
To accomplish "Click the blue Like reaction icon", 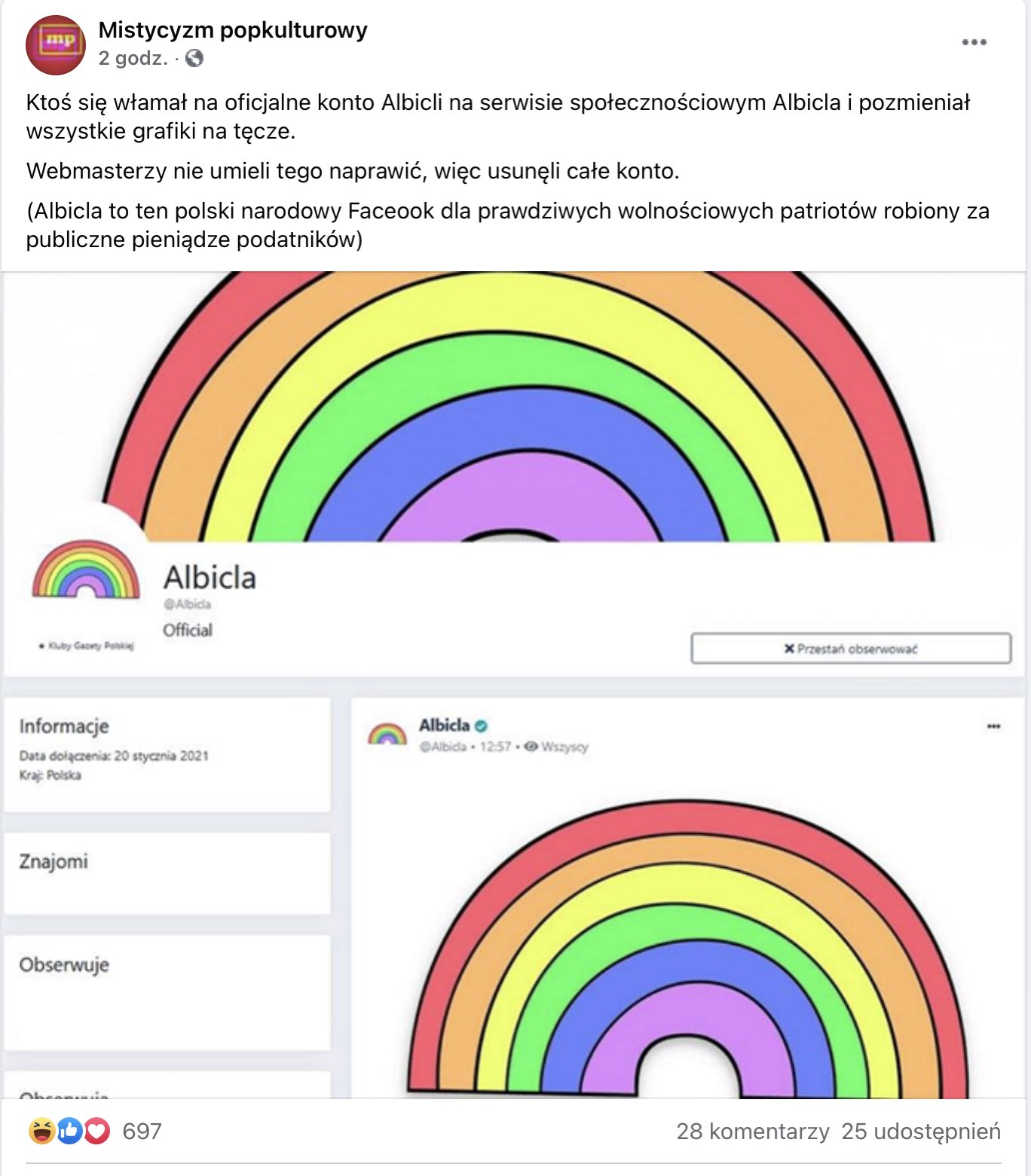I will (69, 1131).
